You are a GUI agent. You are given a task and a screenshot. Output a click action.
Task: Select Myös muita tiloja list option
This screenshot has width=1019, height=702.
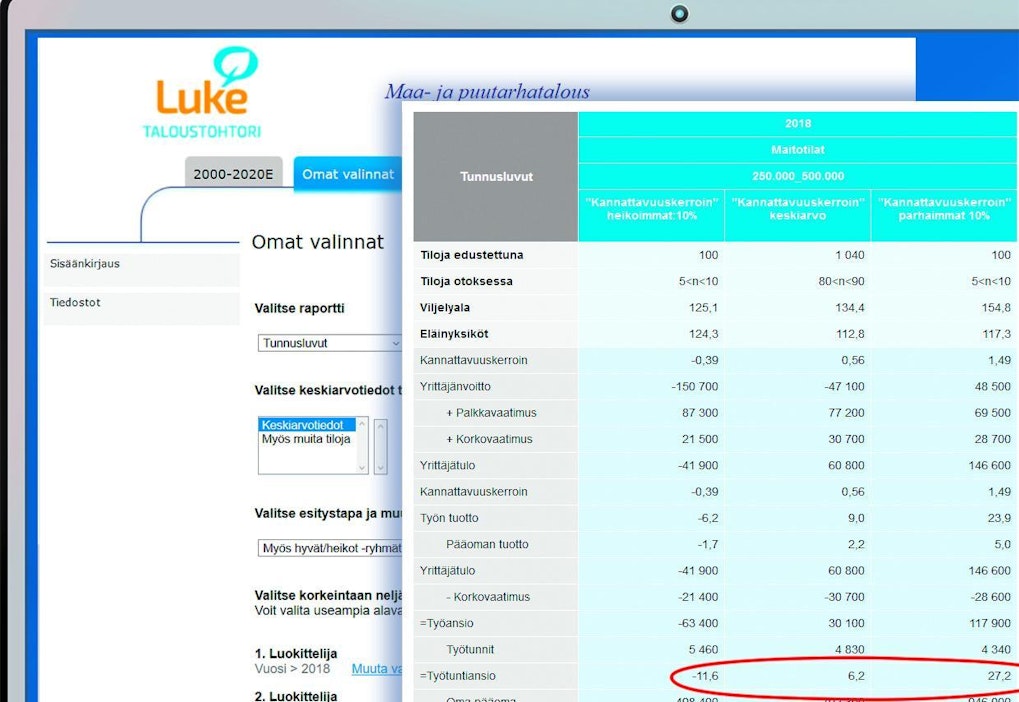pyautogui.click(x=306, y=439)
